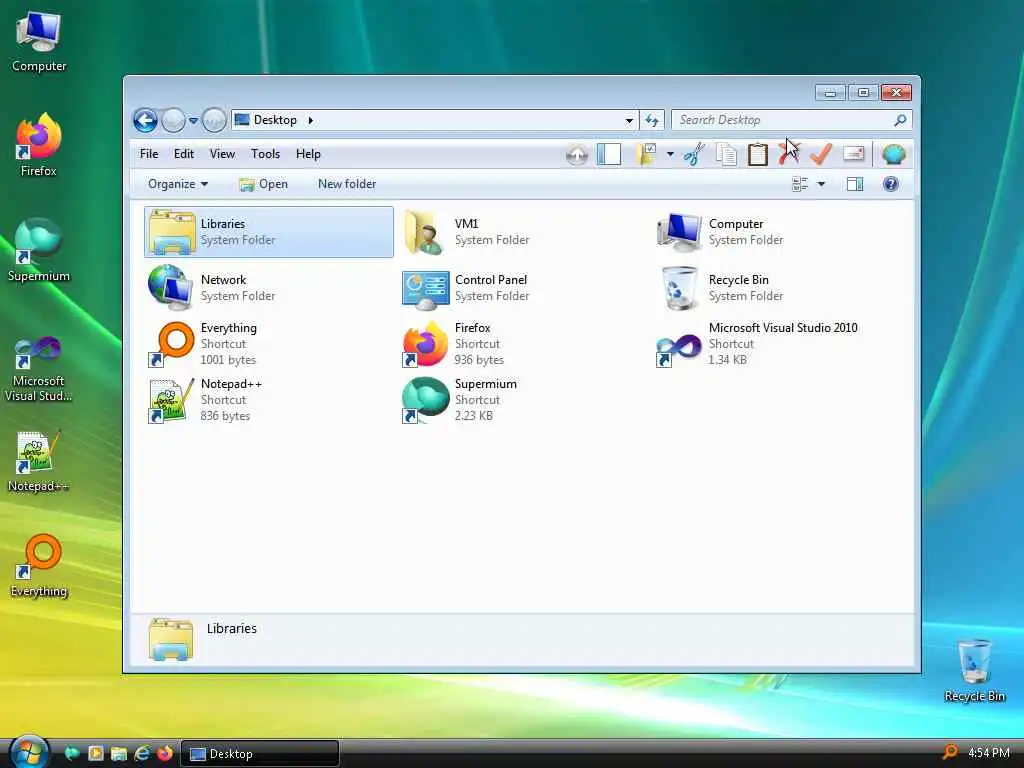This screenshot has width=1024, height=768.
Task: Click the Supermium icon on the desktop
Action: 39,249
